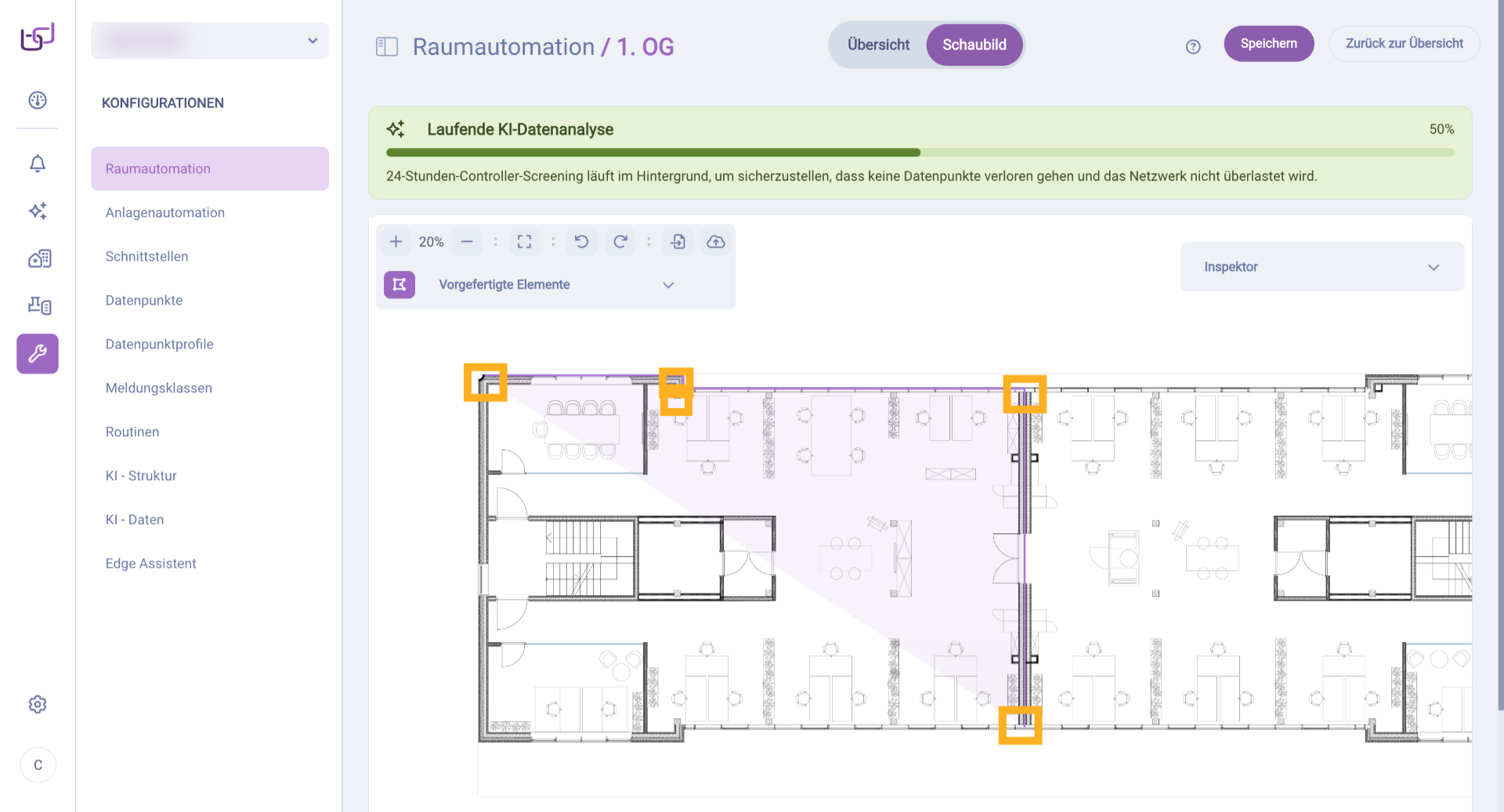
Task: Click the help question mark icon
Action: click(1193, 47)
